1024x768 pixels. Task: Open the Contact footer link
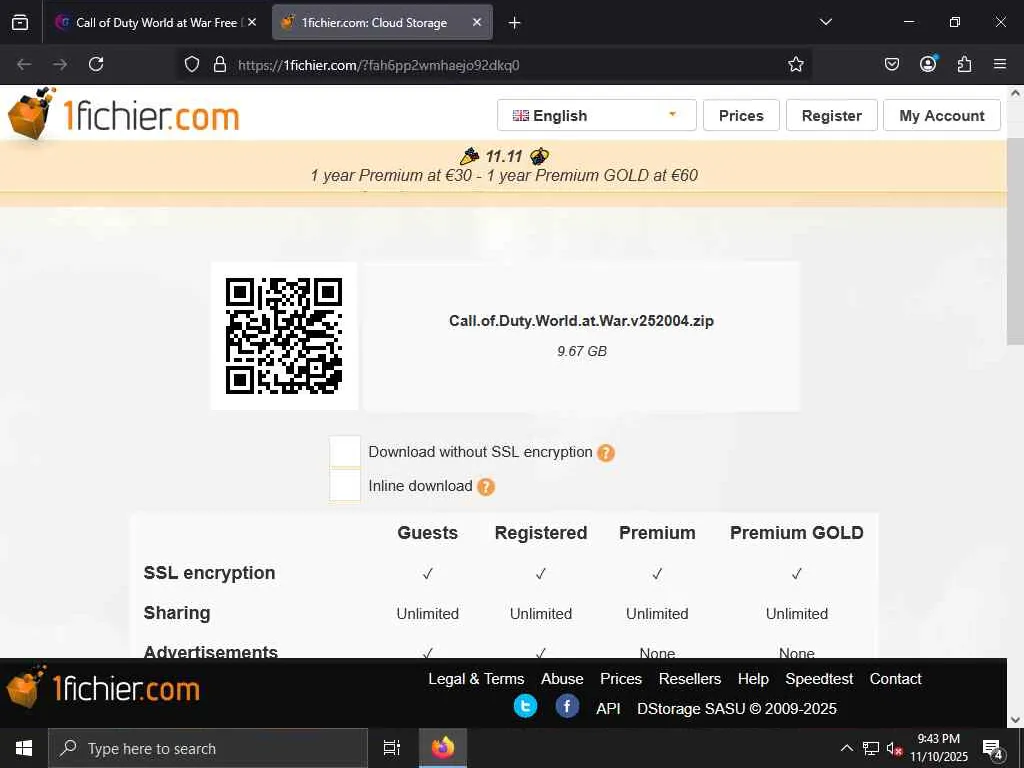[895, 679]
